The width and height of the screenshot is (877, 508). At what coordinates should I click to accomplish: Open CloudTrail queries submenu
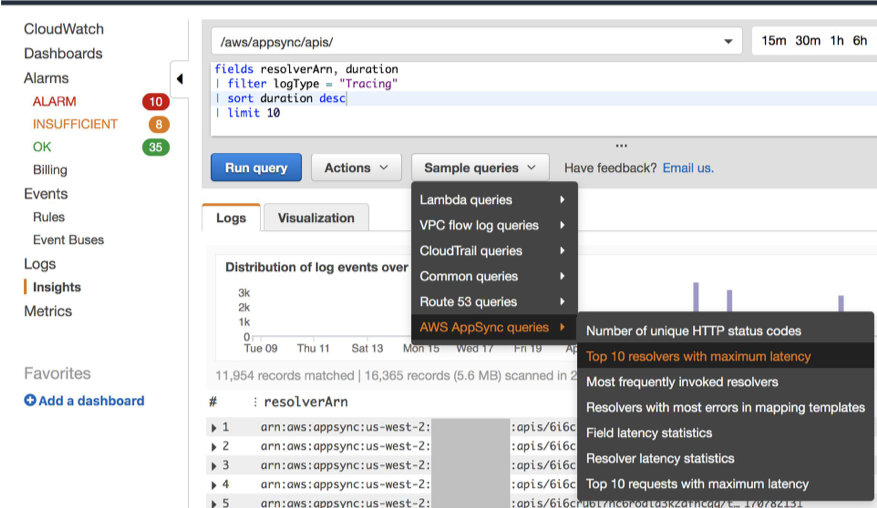[494, 251]
